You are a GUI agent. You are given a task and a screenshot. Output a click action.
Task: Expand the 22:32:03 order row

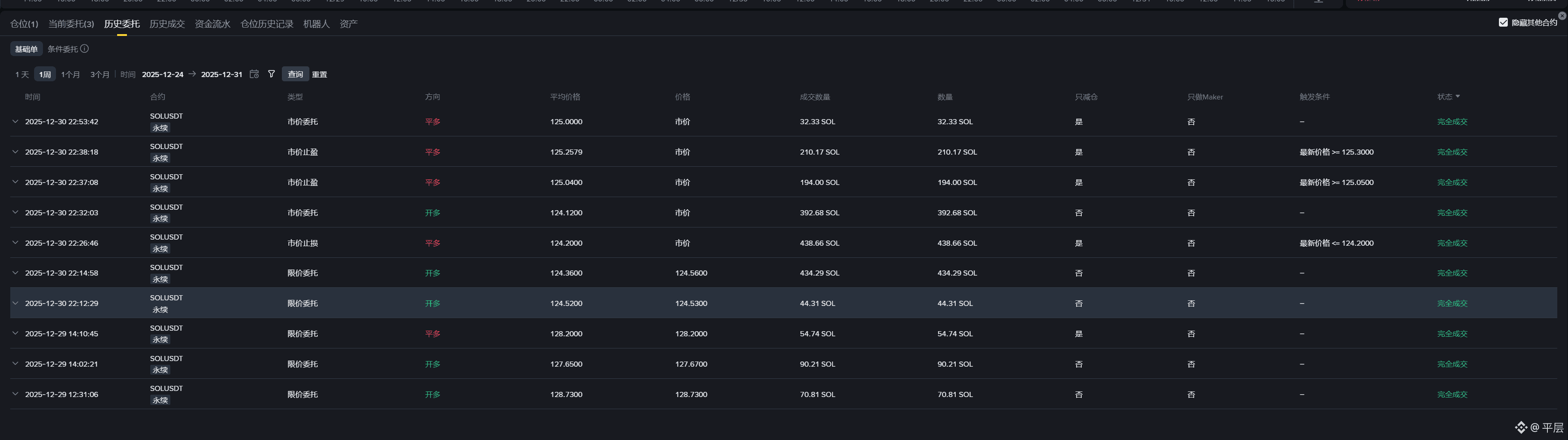15,212
